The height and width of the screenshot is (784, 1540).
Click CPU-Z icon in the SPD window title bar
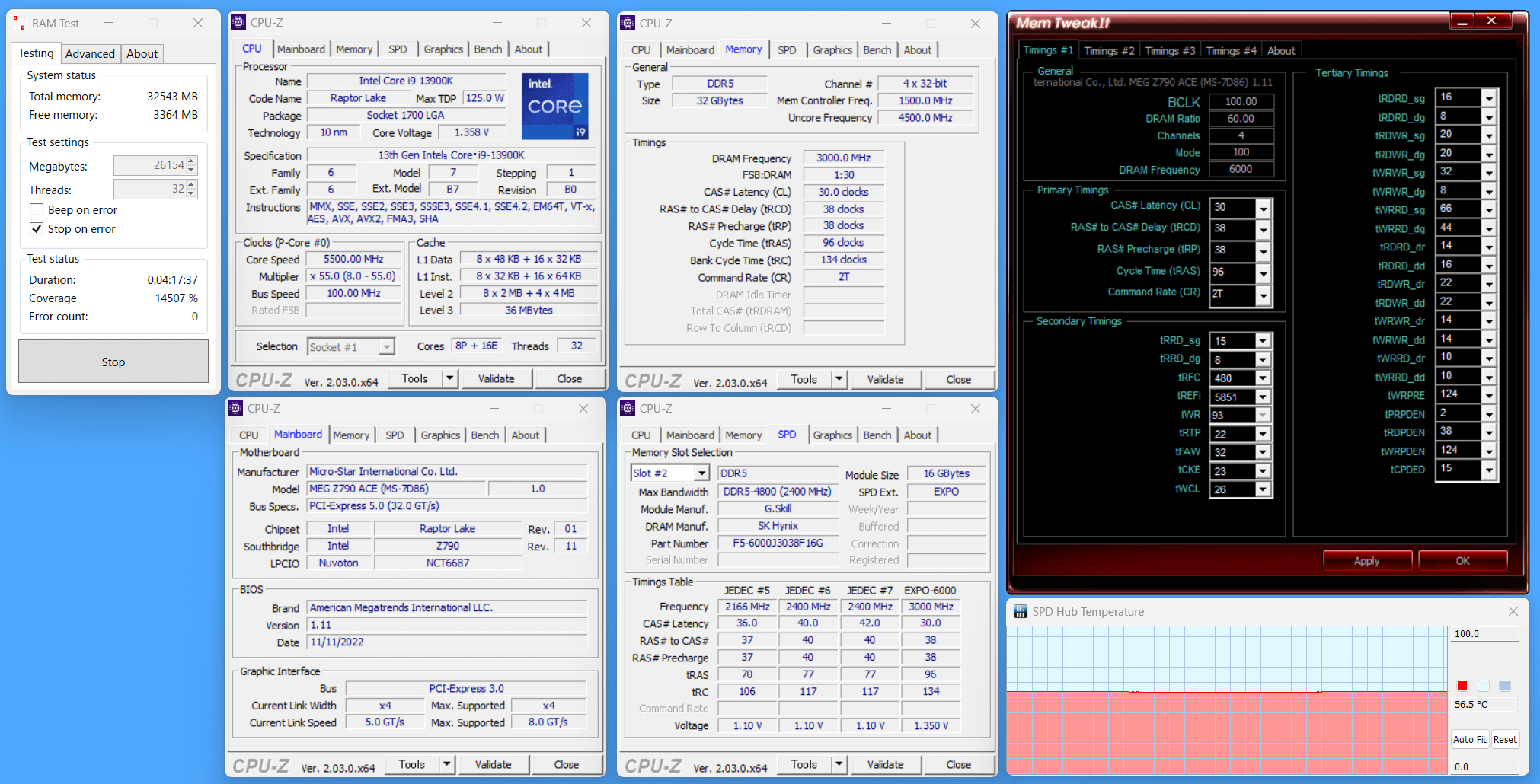click(628, 409)
